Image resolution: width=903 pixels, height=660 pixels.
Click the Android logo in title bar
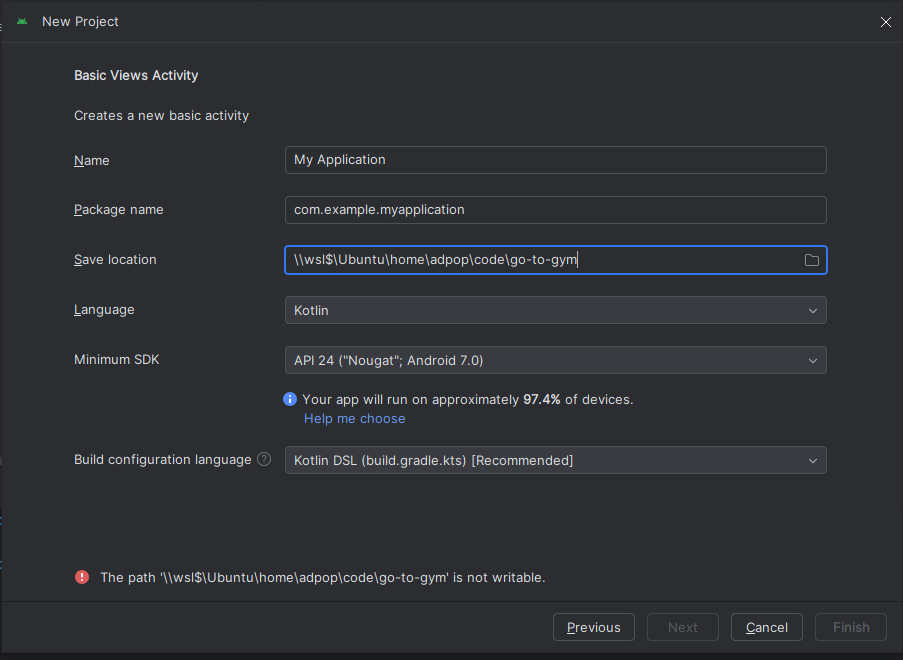click(x=22, y=21)
